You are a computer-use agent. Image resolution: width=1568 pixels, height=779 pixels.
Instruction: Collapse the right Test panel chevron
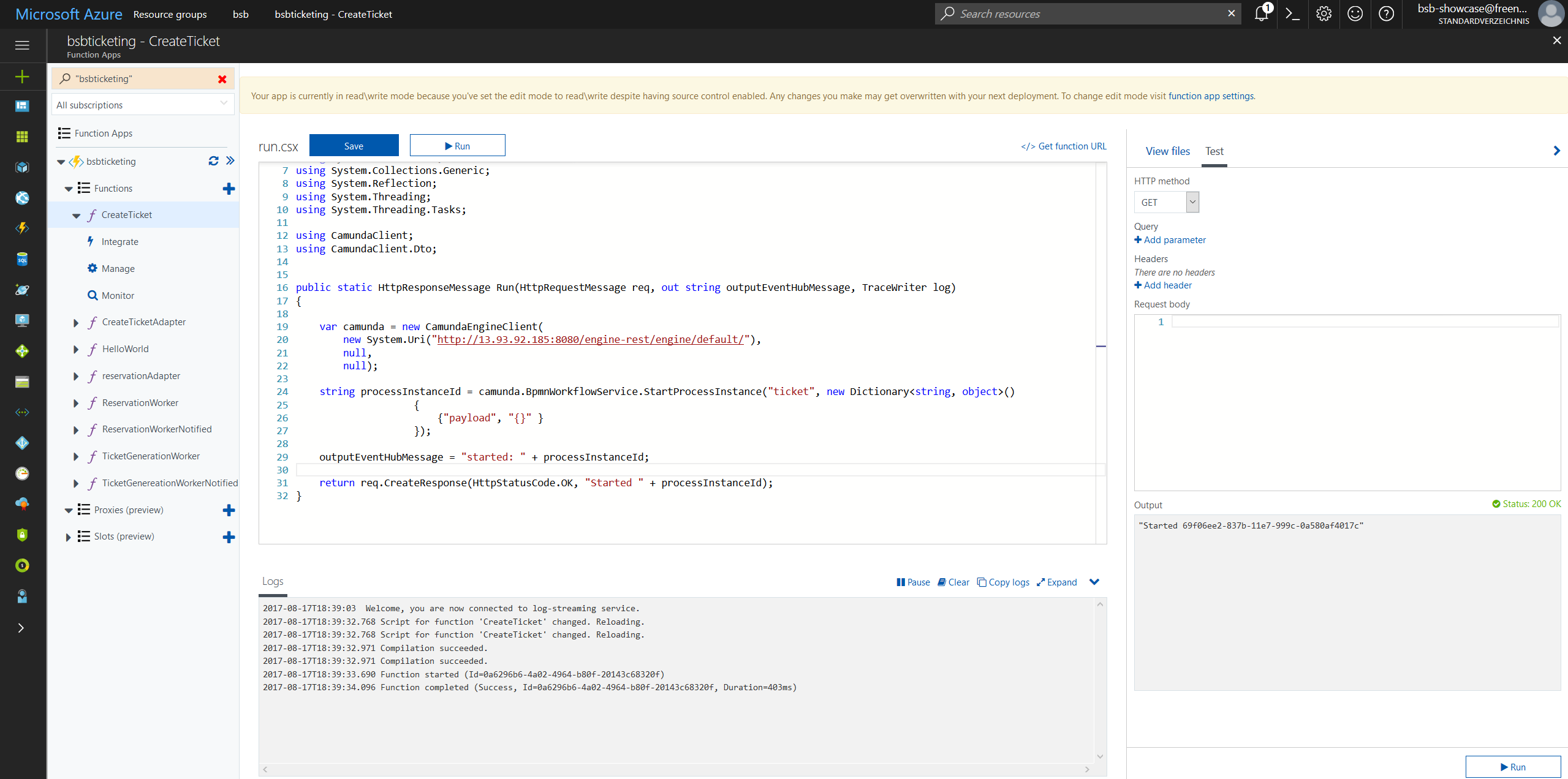[x=1556, y=151]
